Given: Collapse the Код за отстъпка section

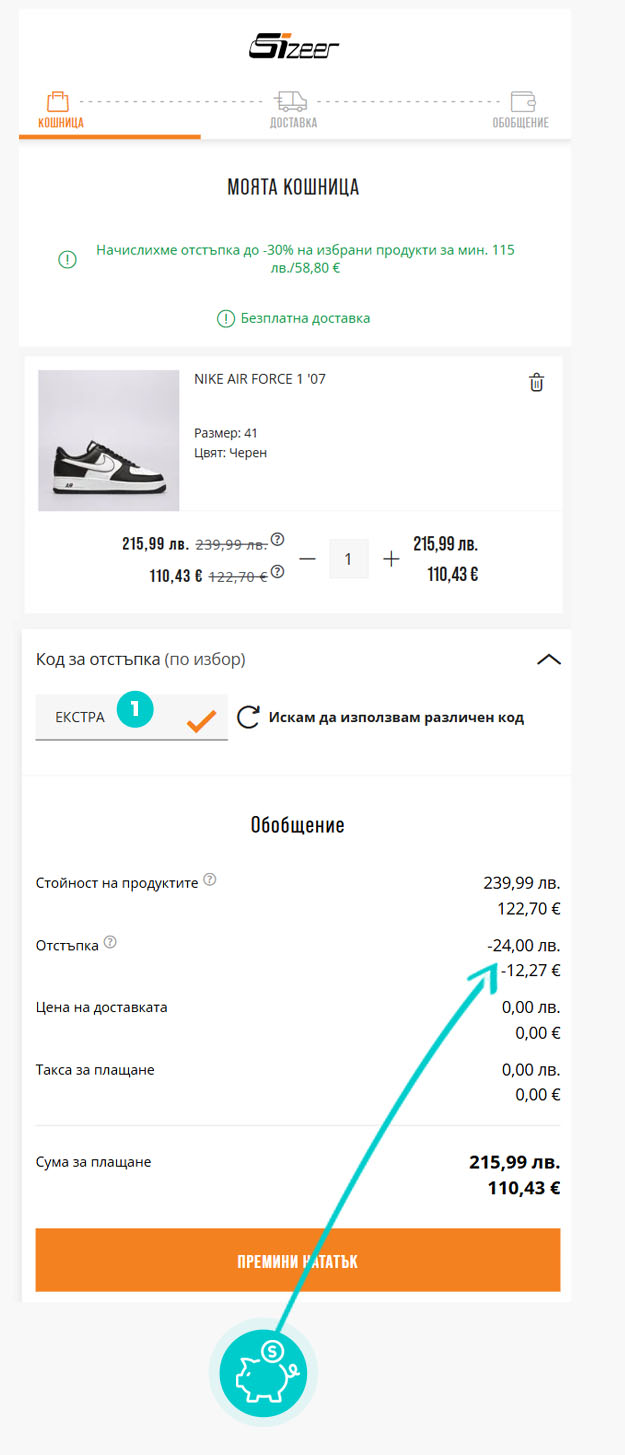Looking at the screenshot, I should [549, 659].
